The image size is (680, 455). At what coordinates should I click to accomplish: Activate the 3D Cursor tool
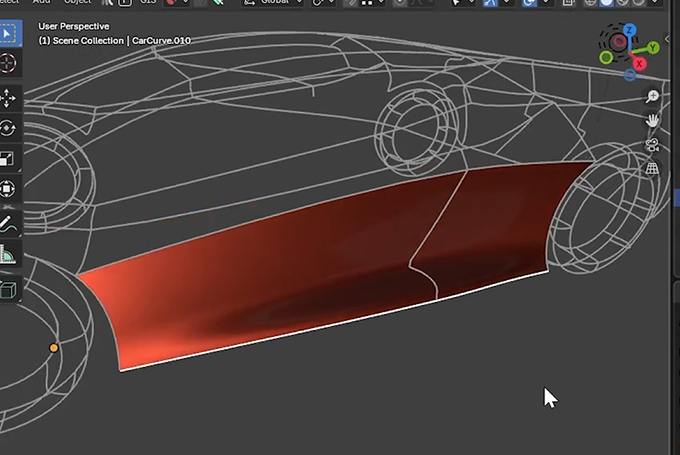(7, 64)
